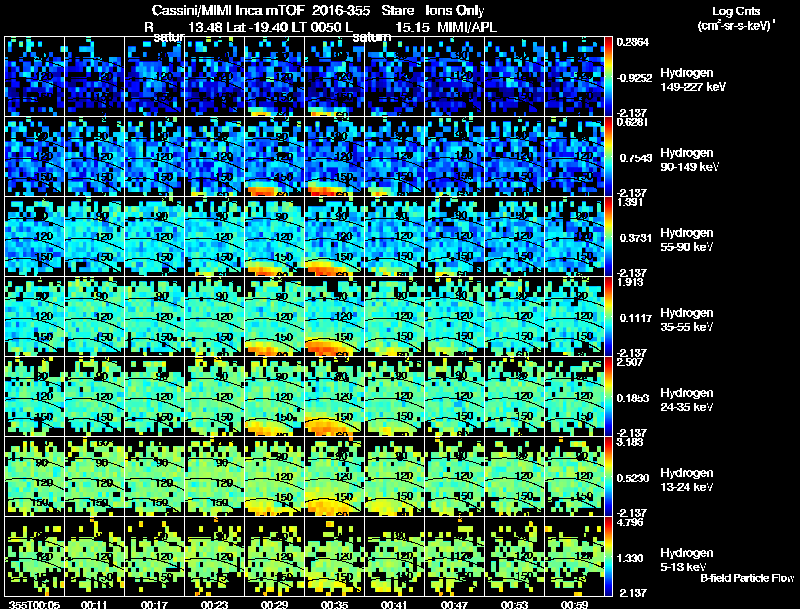Click the '00:47' time axis label
The width and height of the screenshot is (800, 609).
pyautogui.click(x=454, y=604)
